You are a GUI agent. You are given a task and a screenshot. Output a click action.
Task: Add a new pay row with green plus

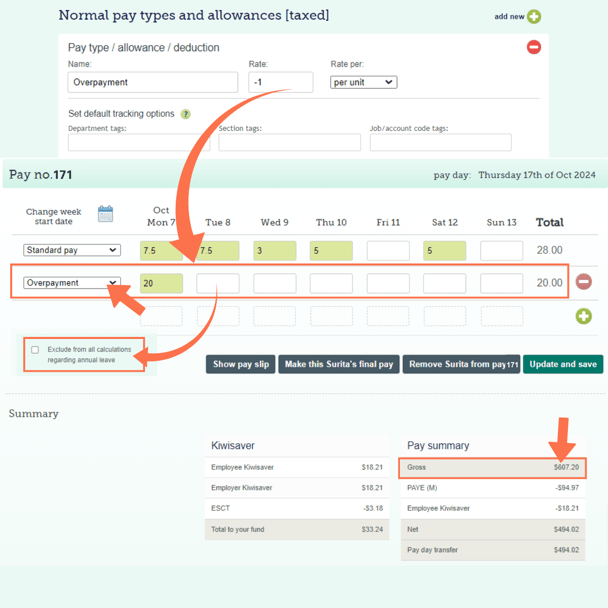pos(583,316)
